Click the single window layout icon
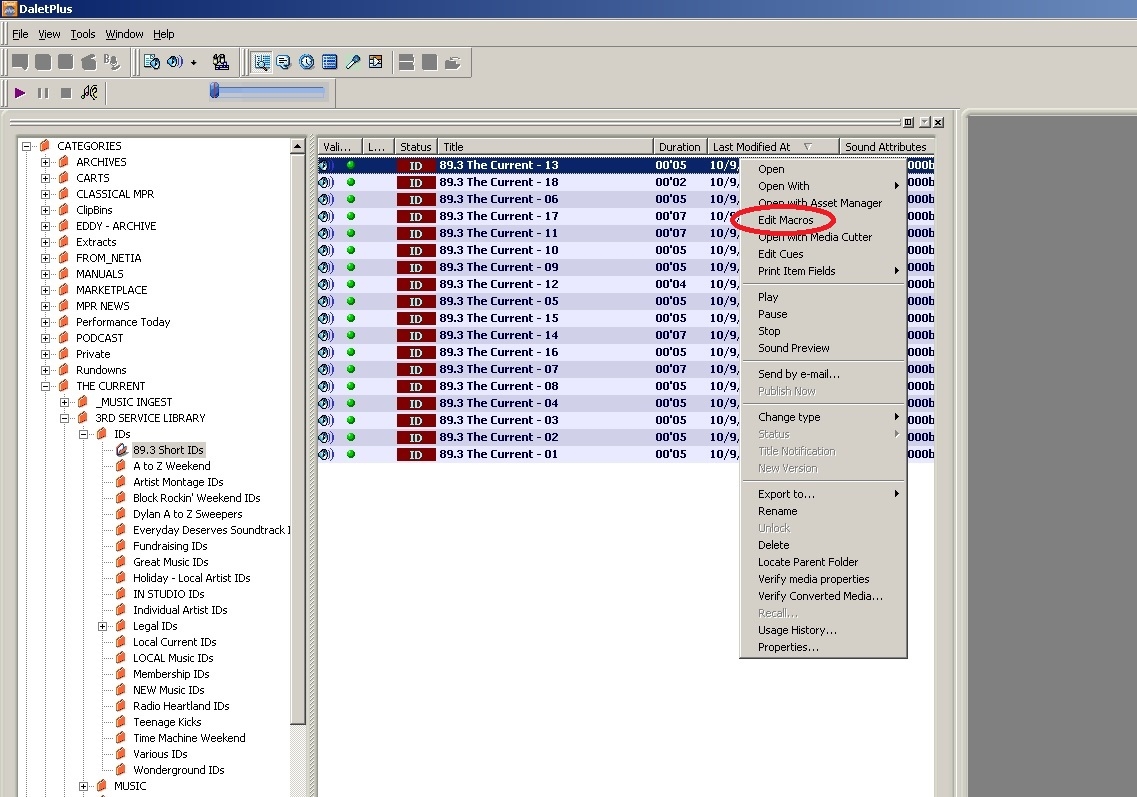 [x=430, y=62]
